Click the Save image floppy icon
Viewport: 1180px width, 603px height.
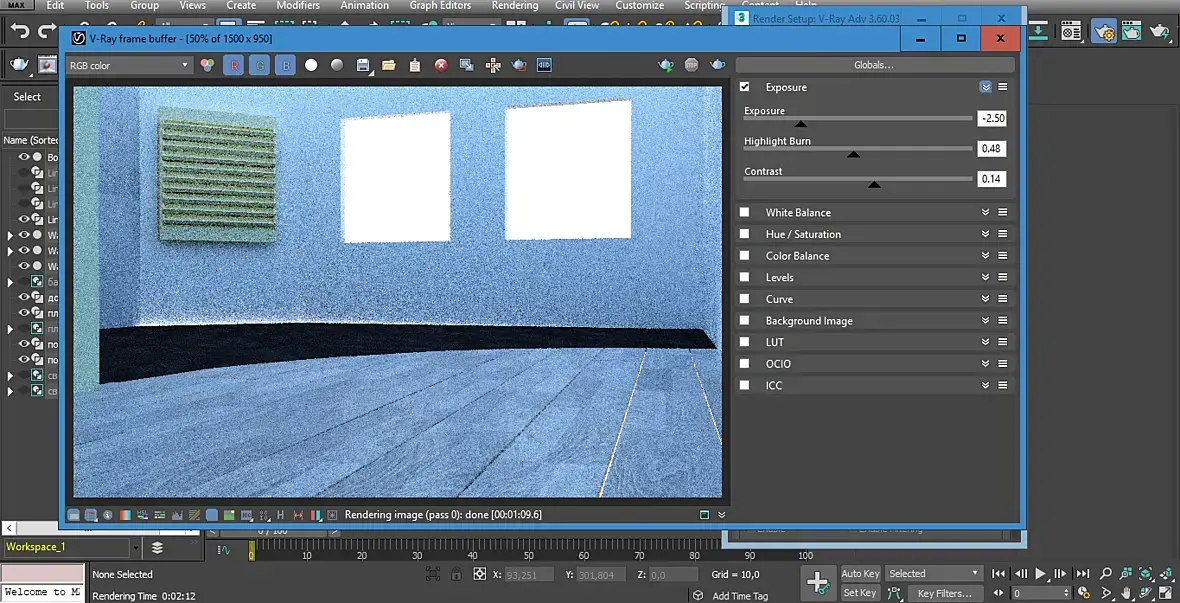tap(363, 65)
